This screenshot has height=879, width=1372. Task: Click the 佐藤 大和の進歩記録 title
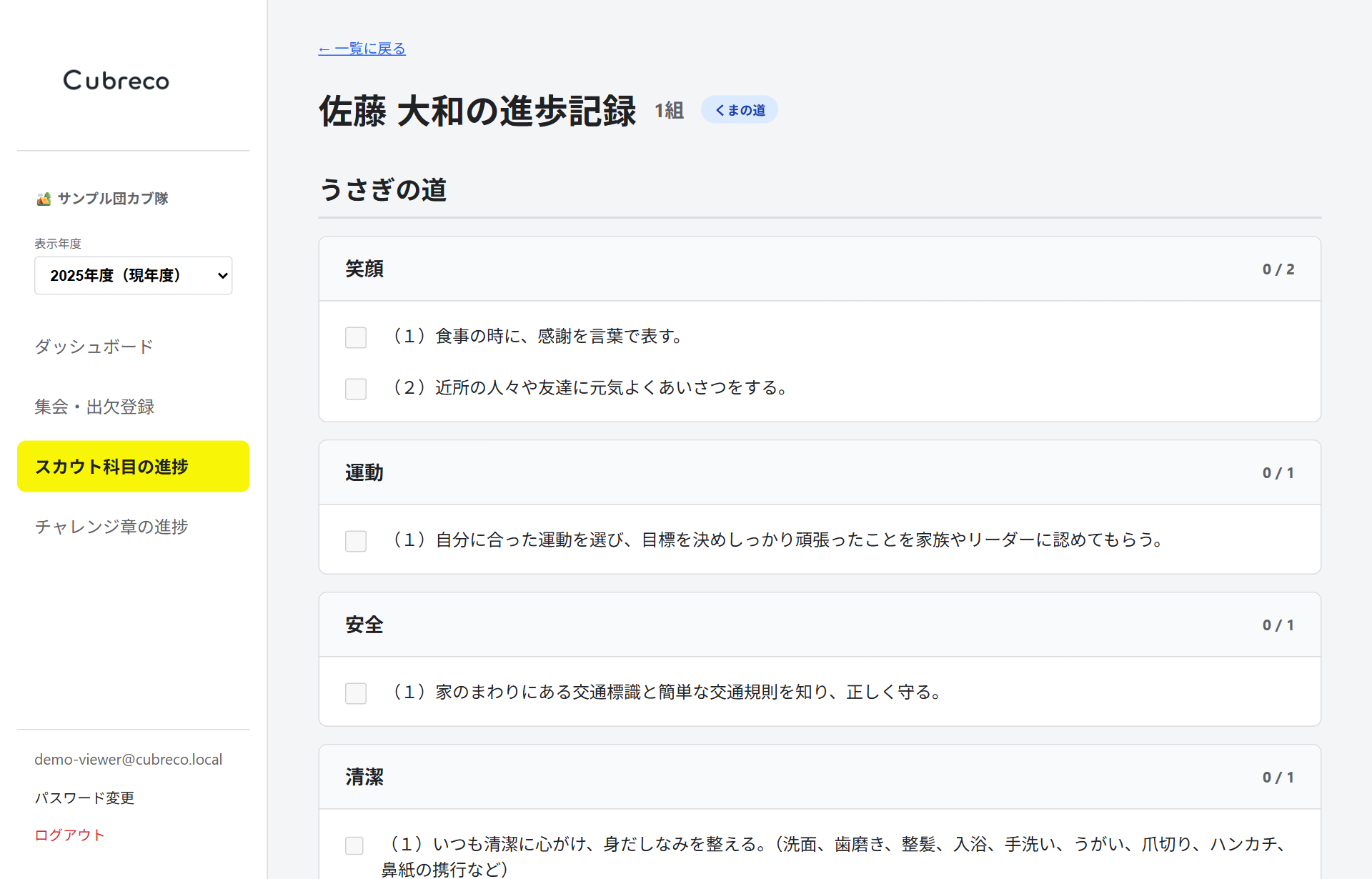point(477,111)
